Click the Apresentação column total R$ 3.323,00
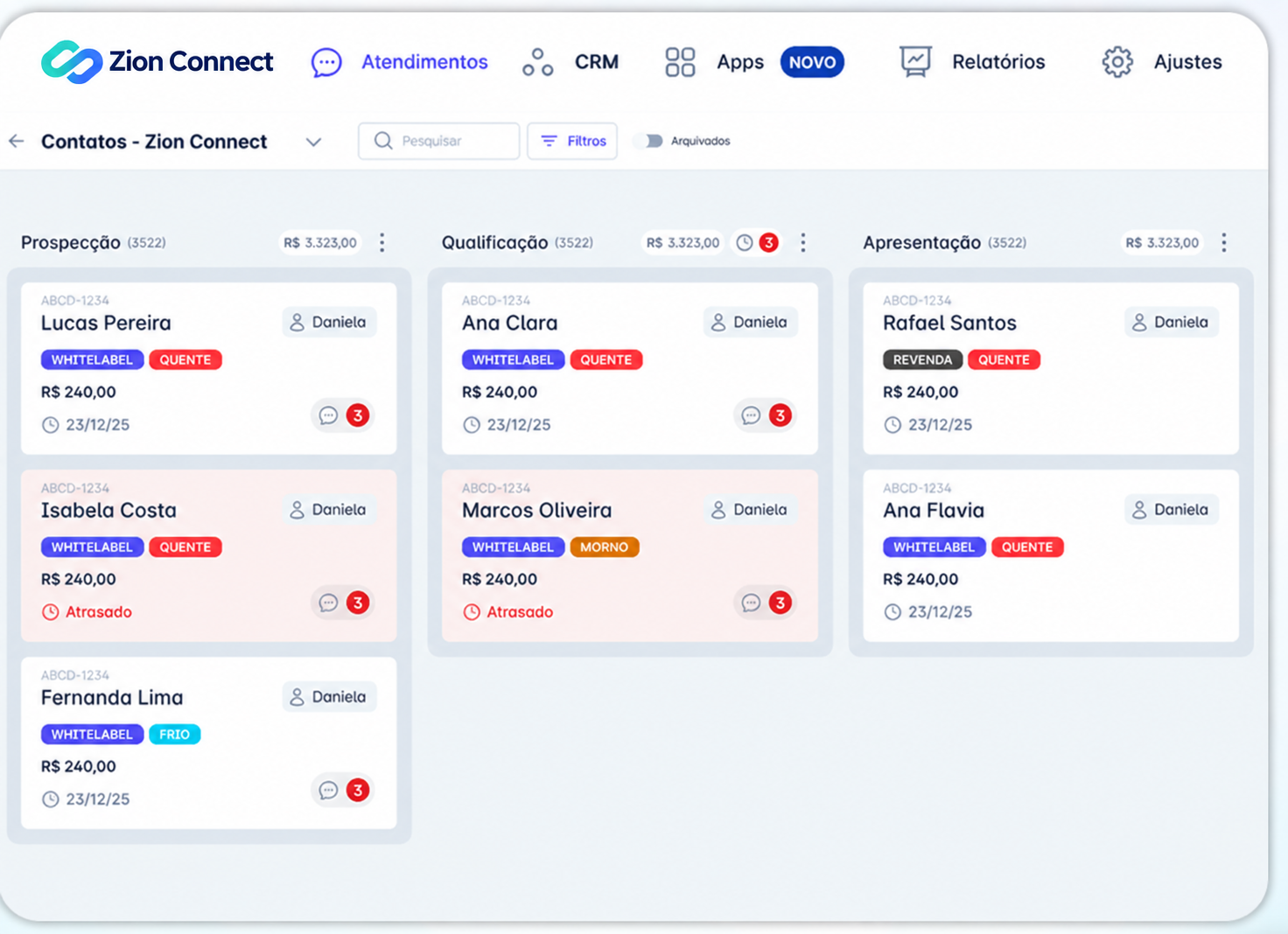This screenshot has height=934, width=1288. click(1162, 242)
